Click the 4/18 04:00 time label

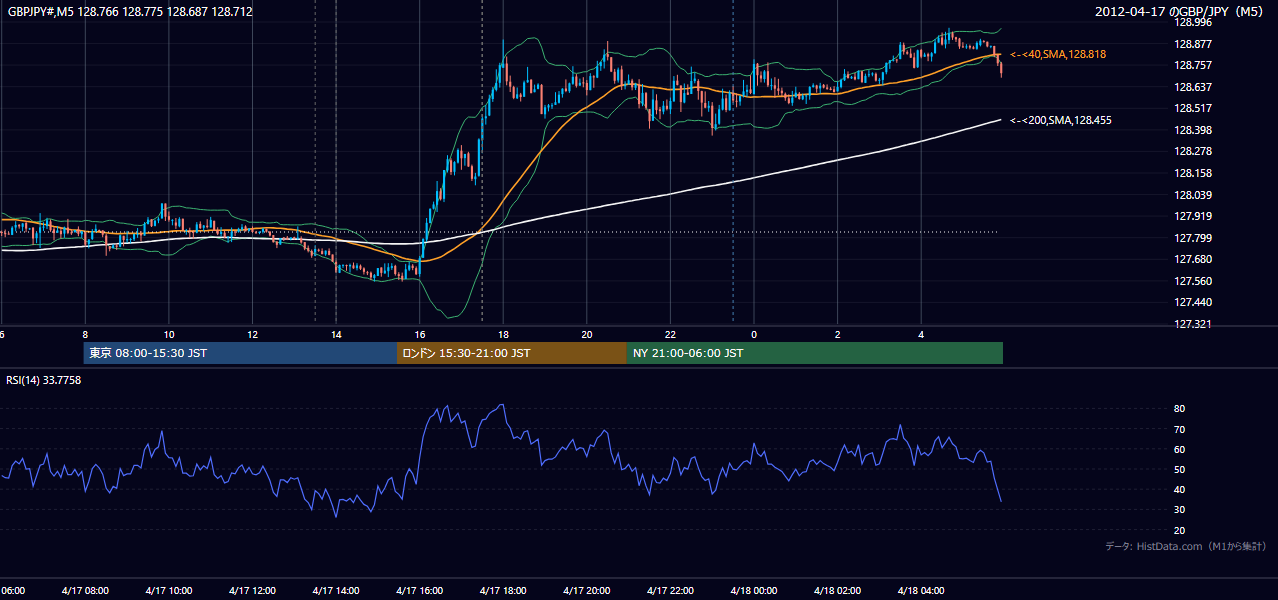click(x=920, y=590)
